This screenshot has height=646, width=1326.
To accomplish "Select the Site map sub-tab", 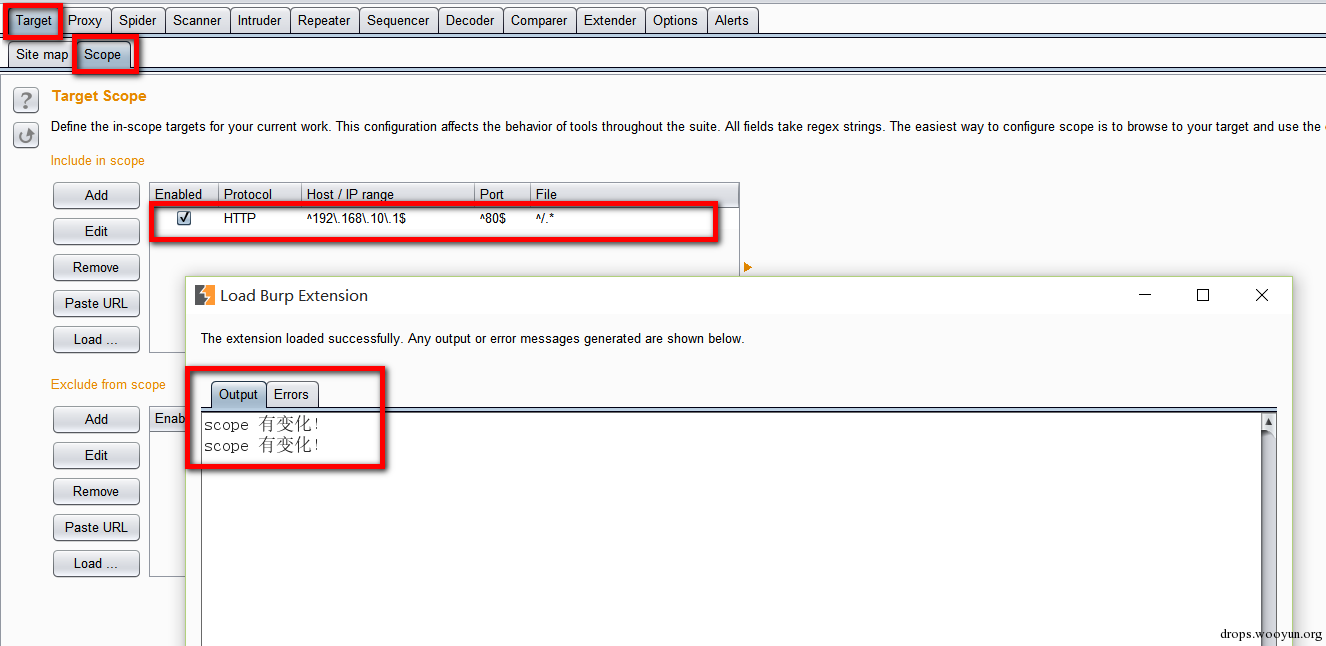I will pyautogui.click(x=42, y=54).
